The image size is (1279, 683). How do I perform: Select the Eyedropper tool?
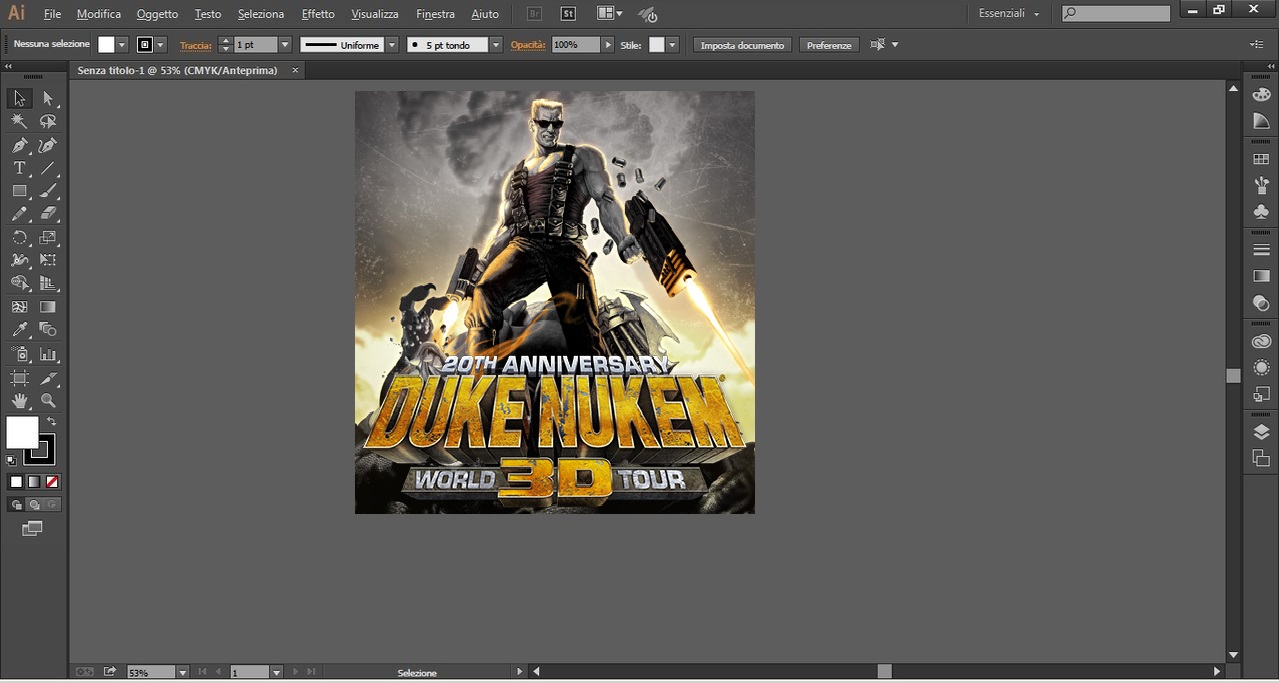click(x=19, y=330)
